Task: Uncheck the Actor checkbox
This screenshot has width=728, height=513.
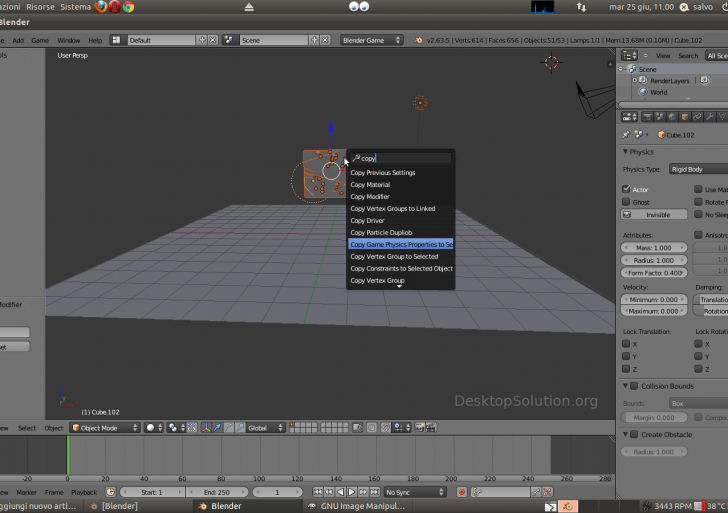Action: click(x=627, y=189)
